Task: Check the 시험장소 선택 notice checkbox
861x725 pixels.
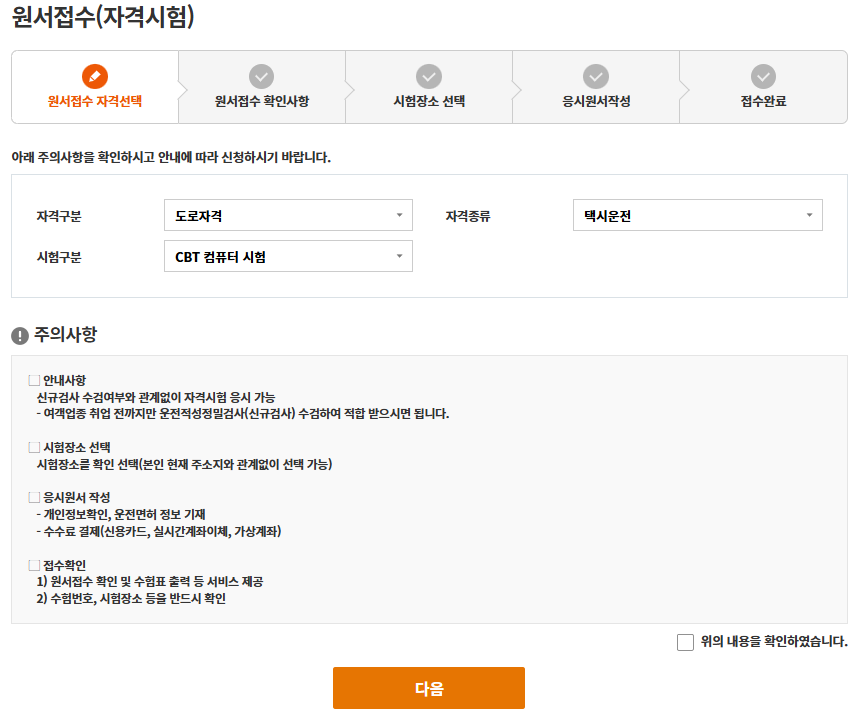Action: 34,447
